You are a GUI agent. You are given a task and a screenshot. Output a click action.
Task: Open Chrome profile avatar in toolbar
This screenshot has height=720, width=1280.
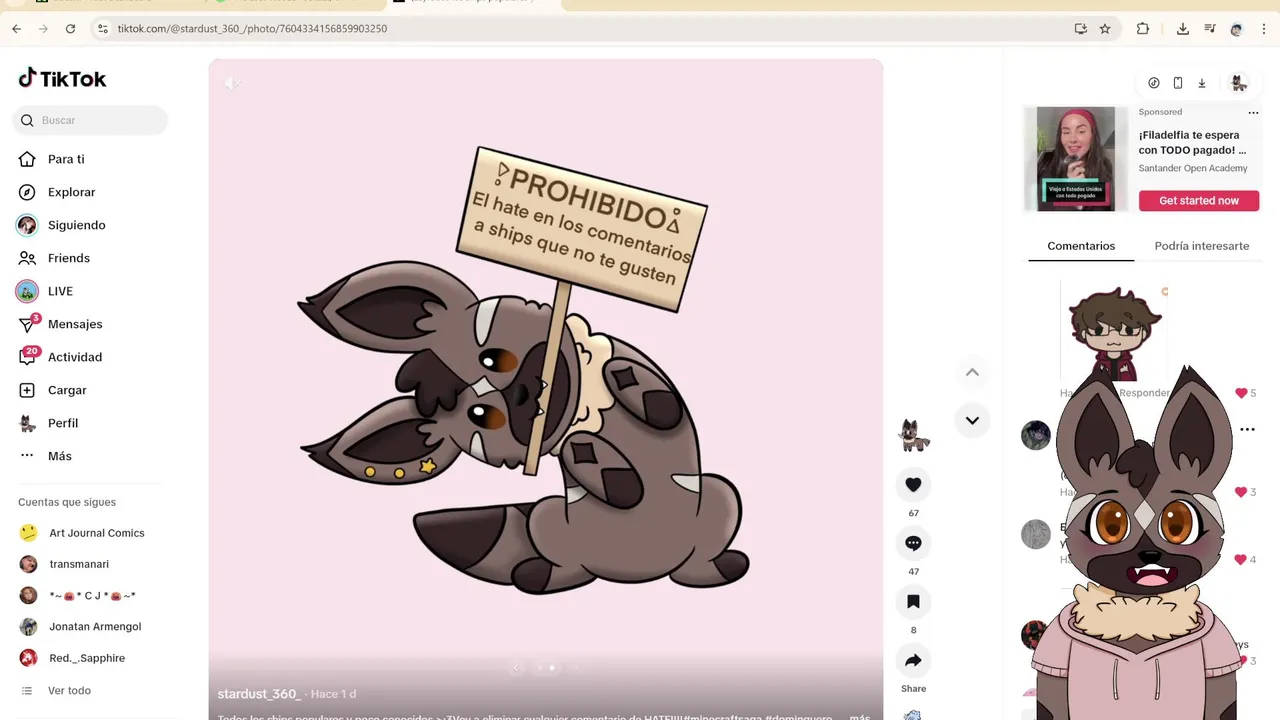tap(1236, 29)
